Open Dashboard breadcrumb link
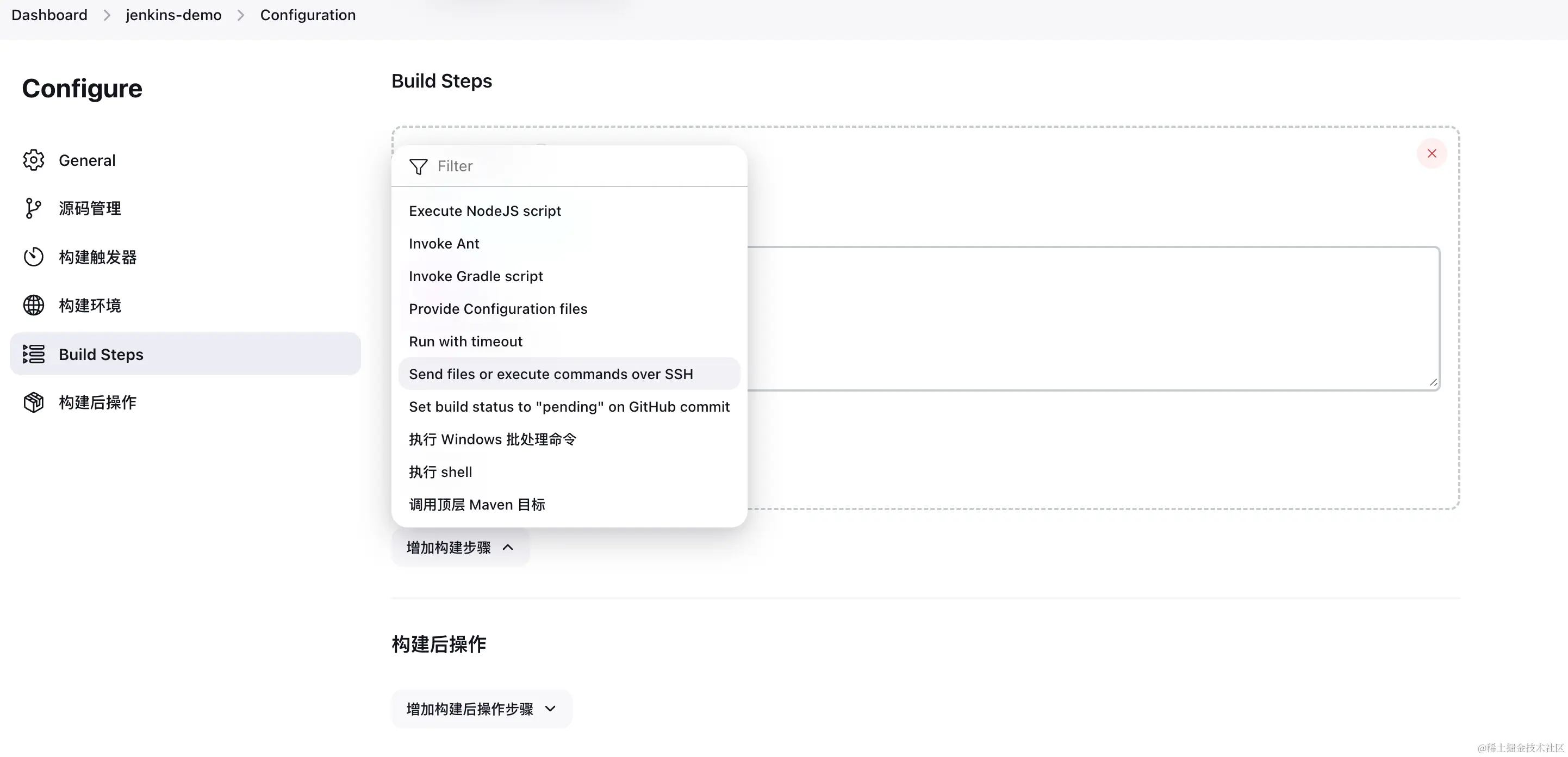 (49, 15)
